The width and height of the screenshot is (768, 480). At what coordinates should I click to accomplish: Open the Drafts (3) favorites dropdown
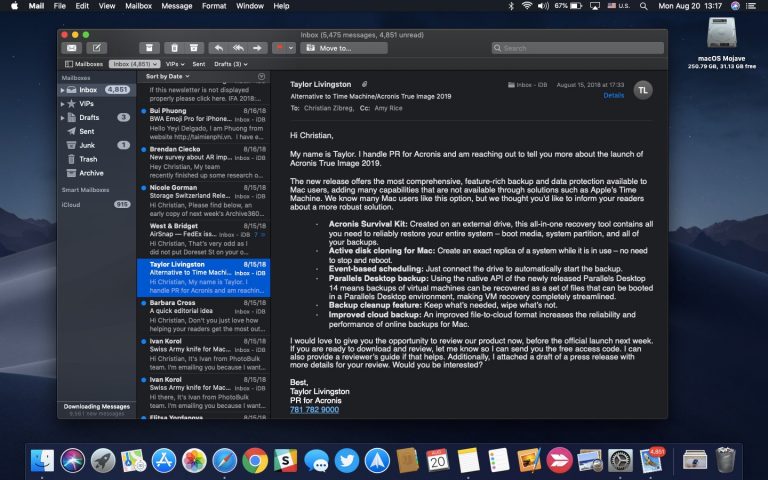click(x=230, y=64)
